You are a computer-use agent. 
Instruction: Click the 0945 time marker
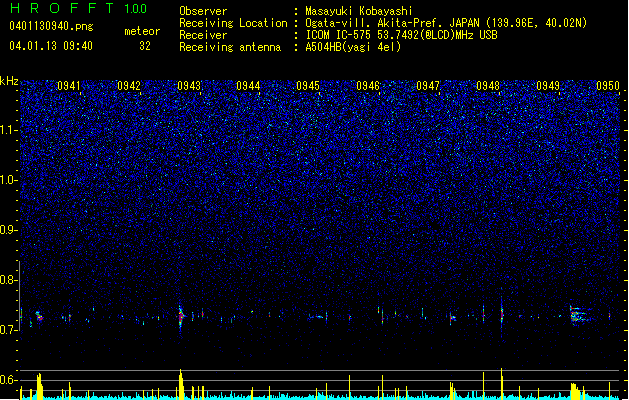pyautogui.click(x=308, y=86)
